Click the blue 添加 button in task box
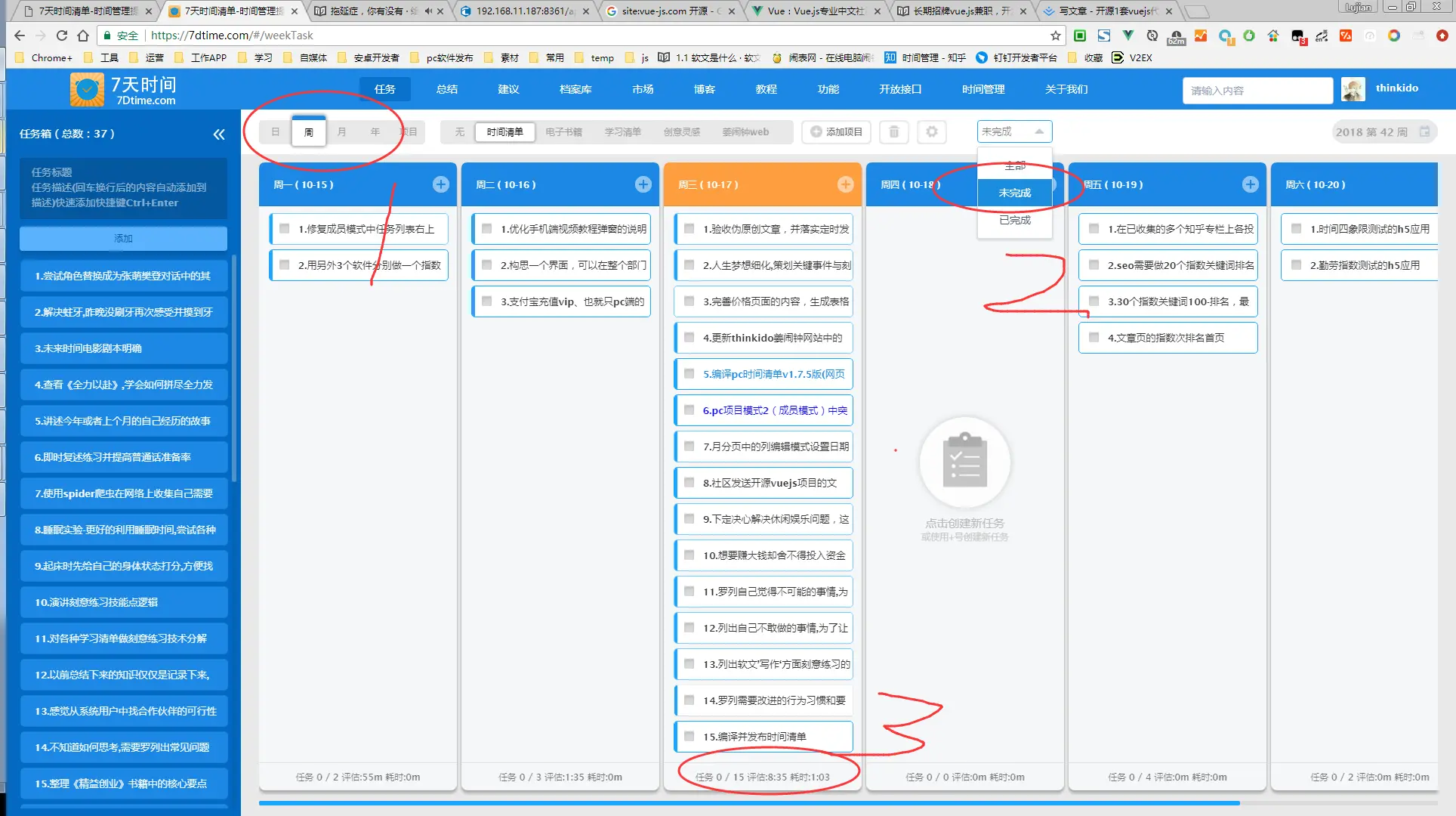1456x816 pixels. tap(123, 238)
